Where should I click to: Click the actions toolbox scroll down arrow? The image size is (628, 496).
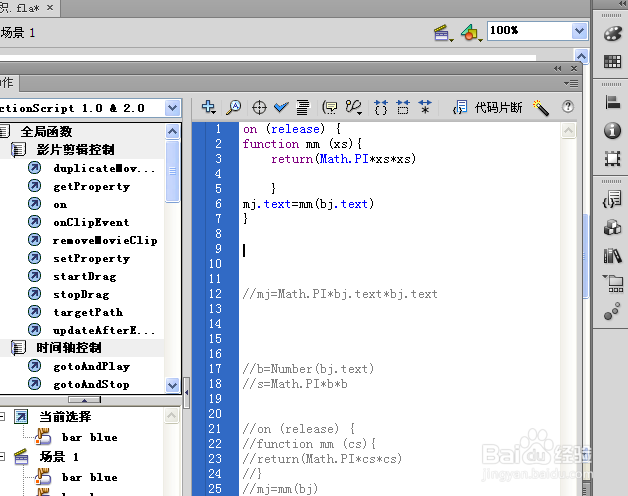(x=173, y=385)
